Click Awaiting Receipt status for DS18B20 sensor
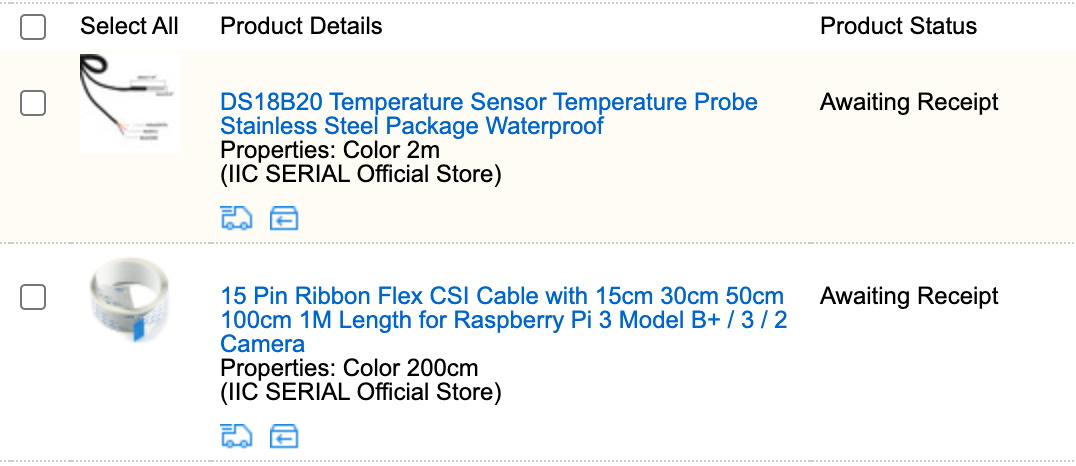 [x=909, y=102]
